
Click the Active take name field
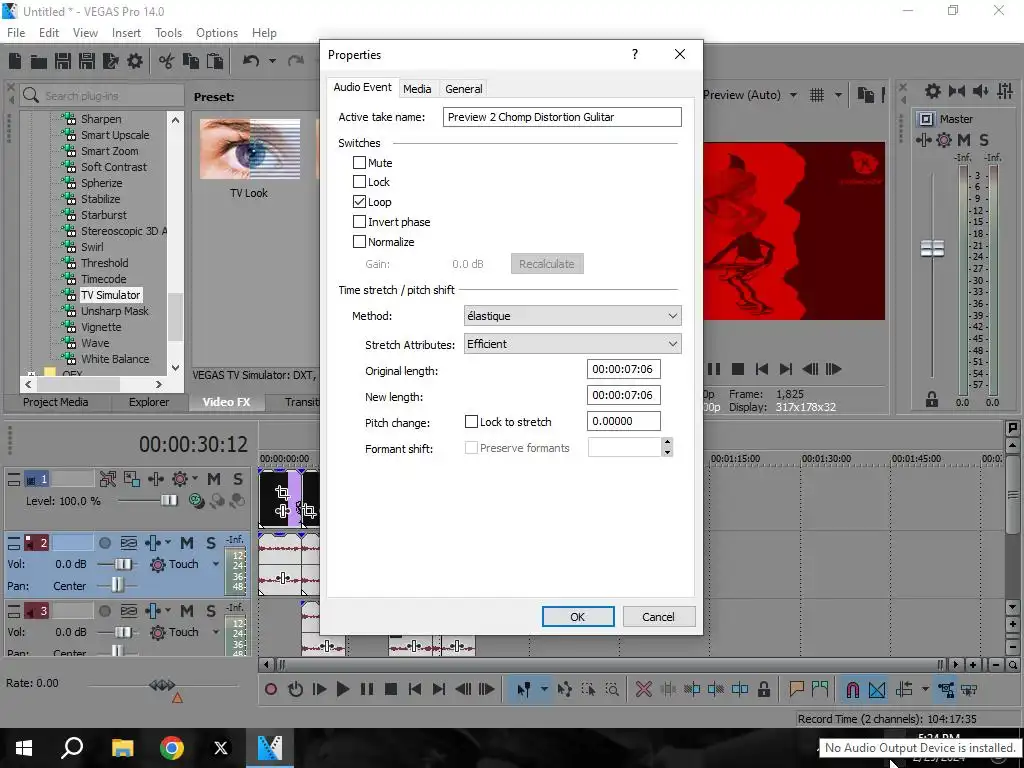[562, 117]
